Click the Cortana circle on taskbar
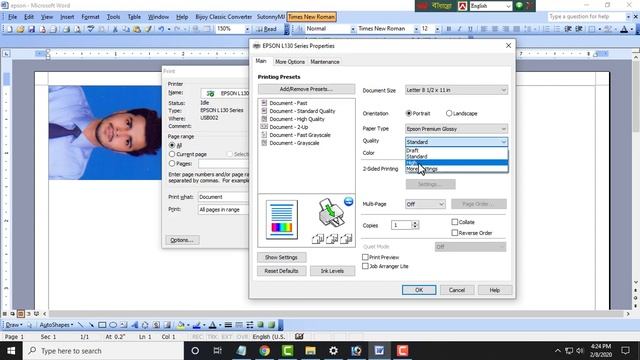640x360 pixels. point(195,351)
